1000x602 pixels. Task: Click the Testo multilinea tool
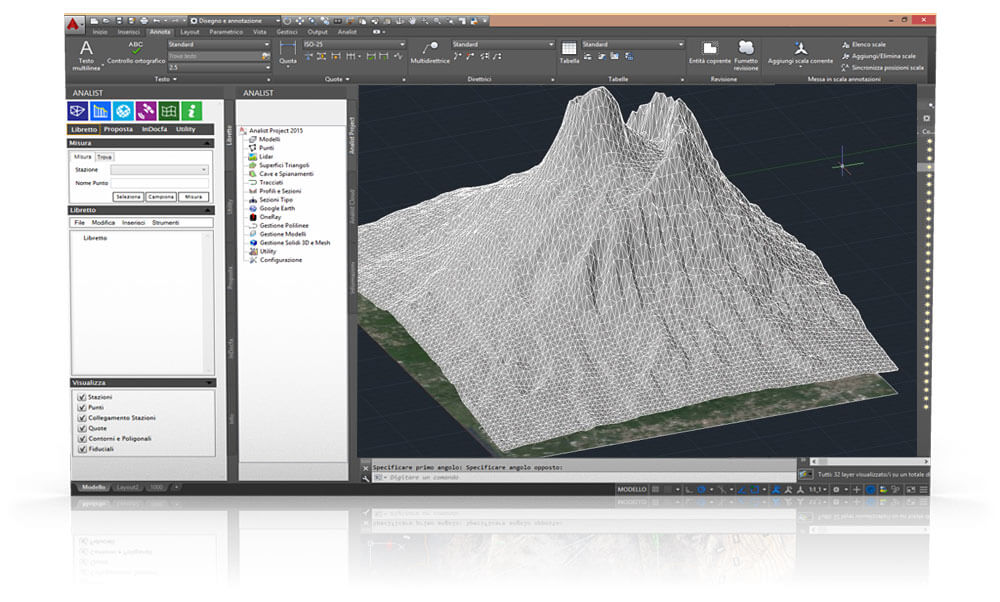pyautogui.click(x=86, y=55)
